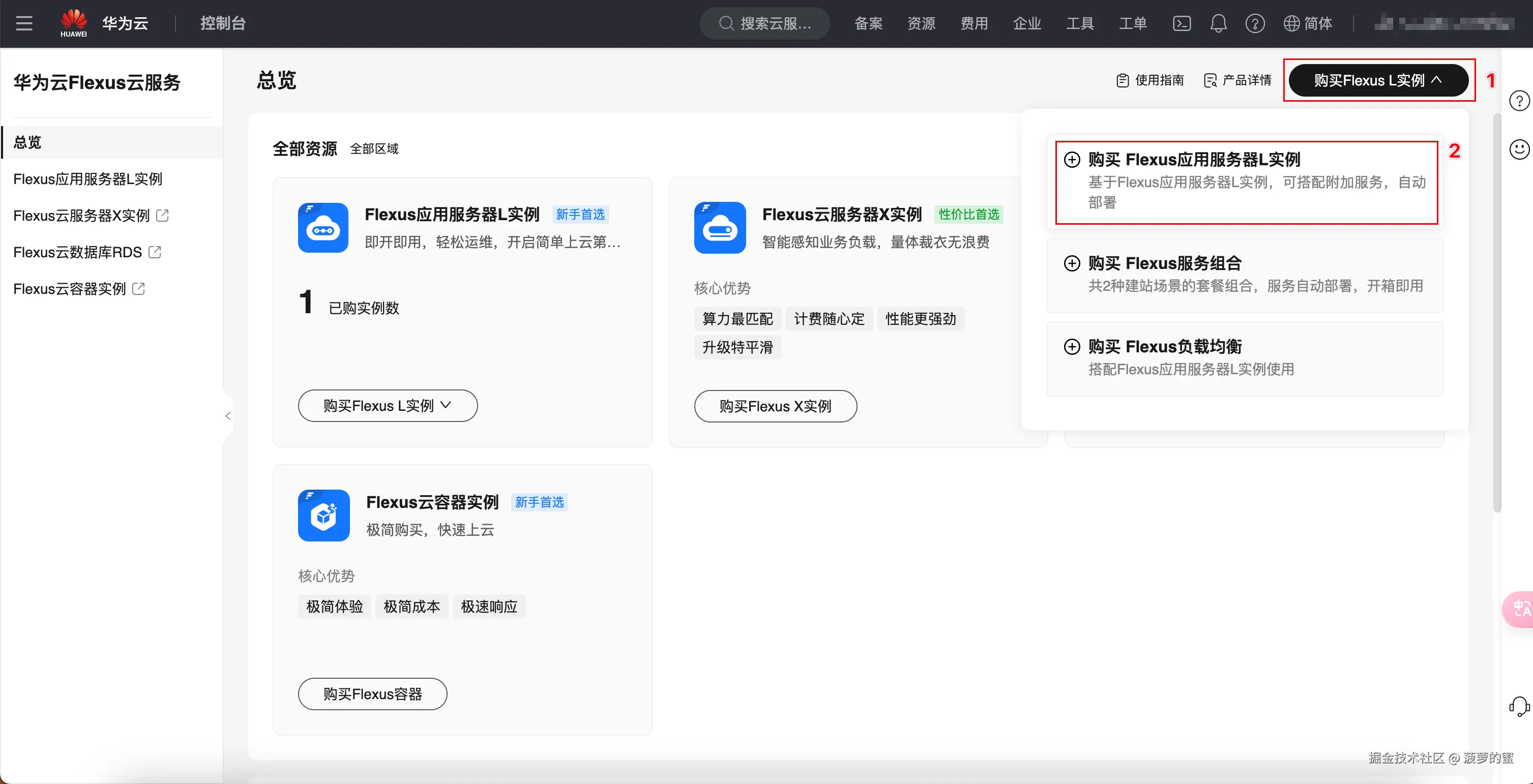Open Flexus云数据库RDS via its external link icon
The height and width of the screenshot is (784, 1533).
click(x=154, y=252)
